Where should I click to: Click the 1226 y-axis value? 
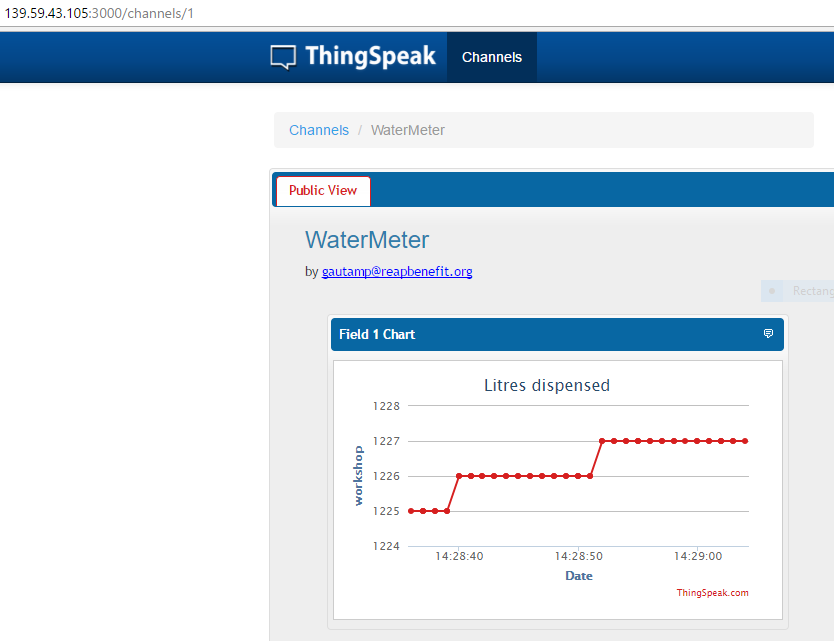386,476
